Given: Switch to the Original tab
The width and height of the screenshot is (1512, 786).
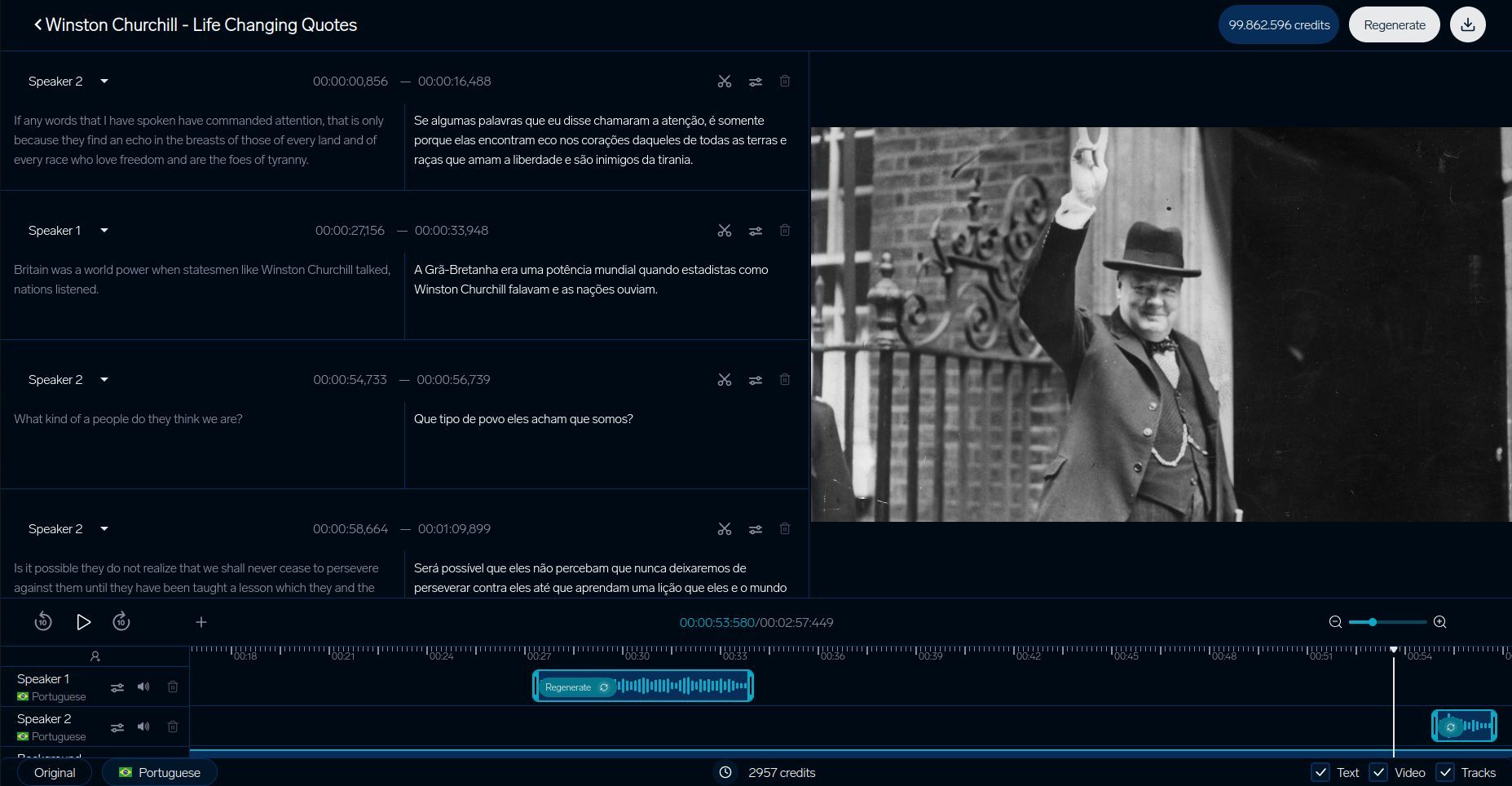Looking at the screenshot, I should [55, 772].
